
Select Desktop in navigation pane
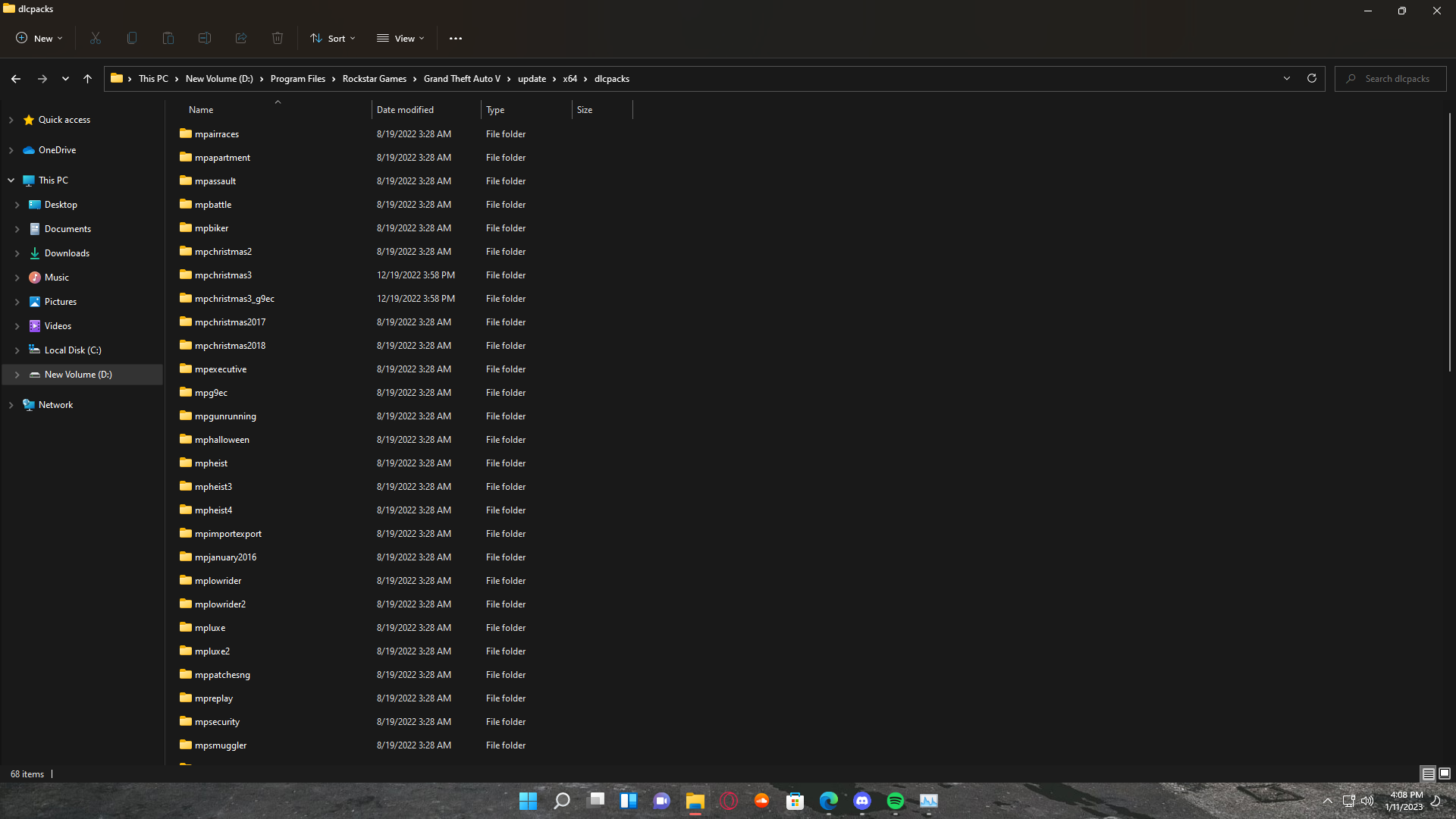(61, 205)
